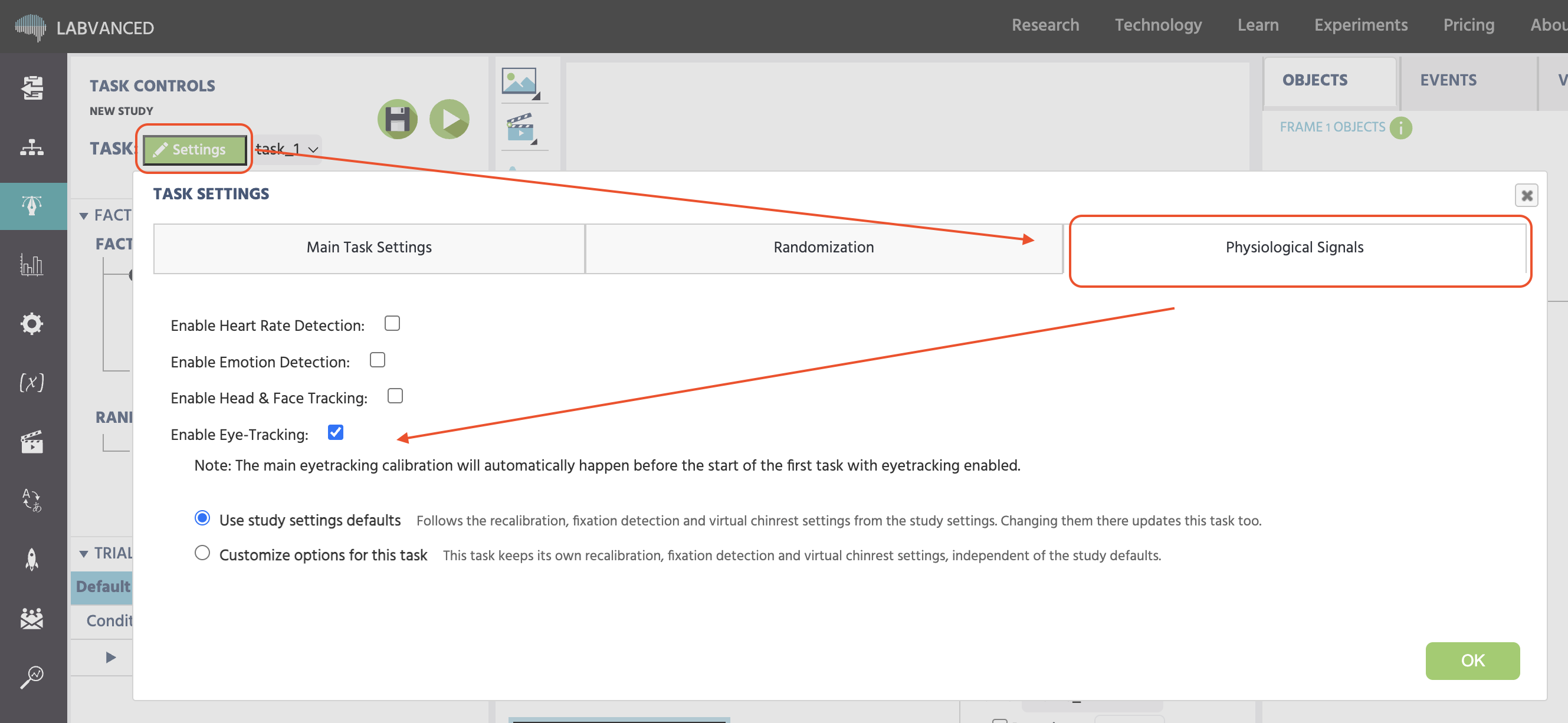This screenshot has height=723, width=1568.
Task: Uncheck Enable Eye-Tracking checkbox
Action: coord(336,432)
